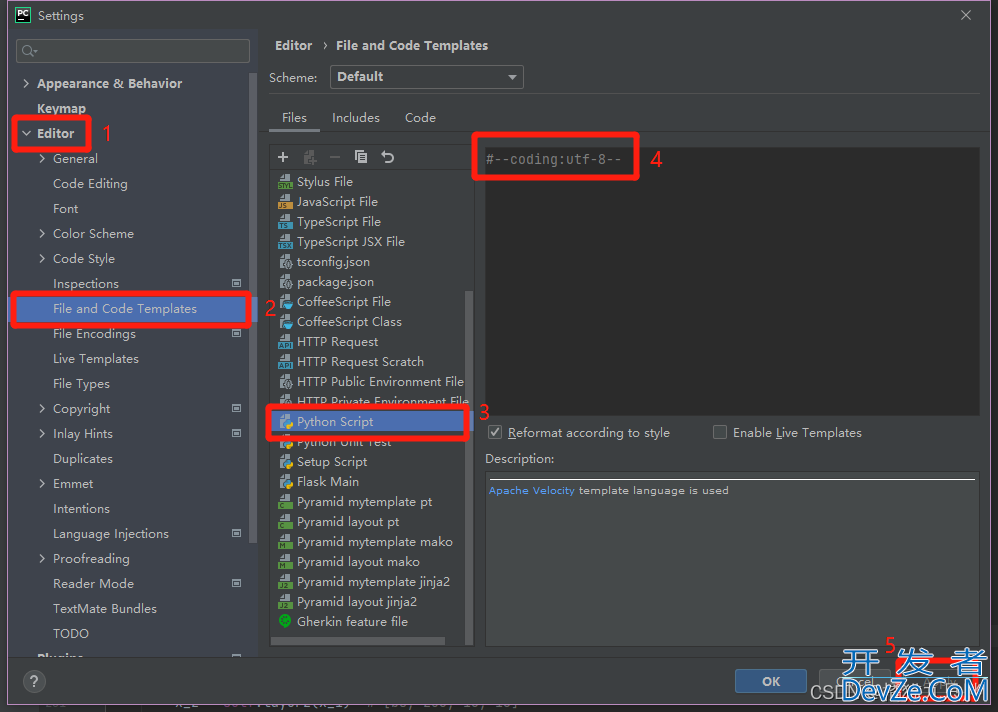The width and height of the screenshot is (998, 712).
Task: Click the Python Script icon
Action: [285, 422]
